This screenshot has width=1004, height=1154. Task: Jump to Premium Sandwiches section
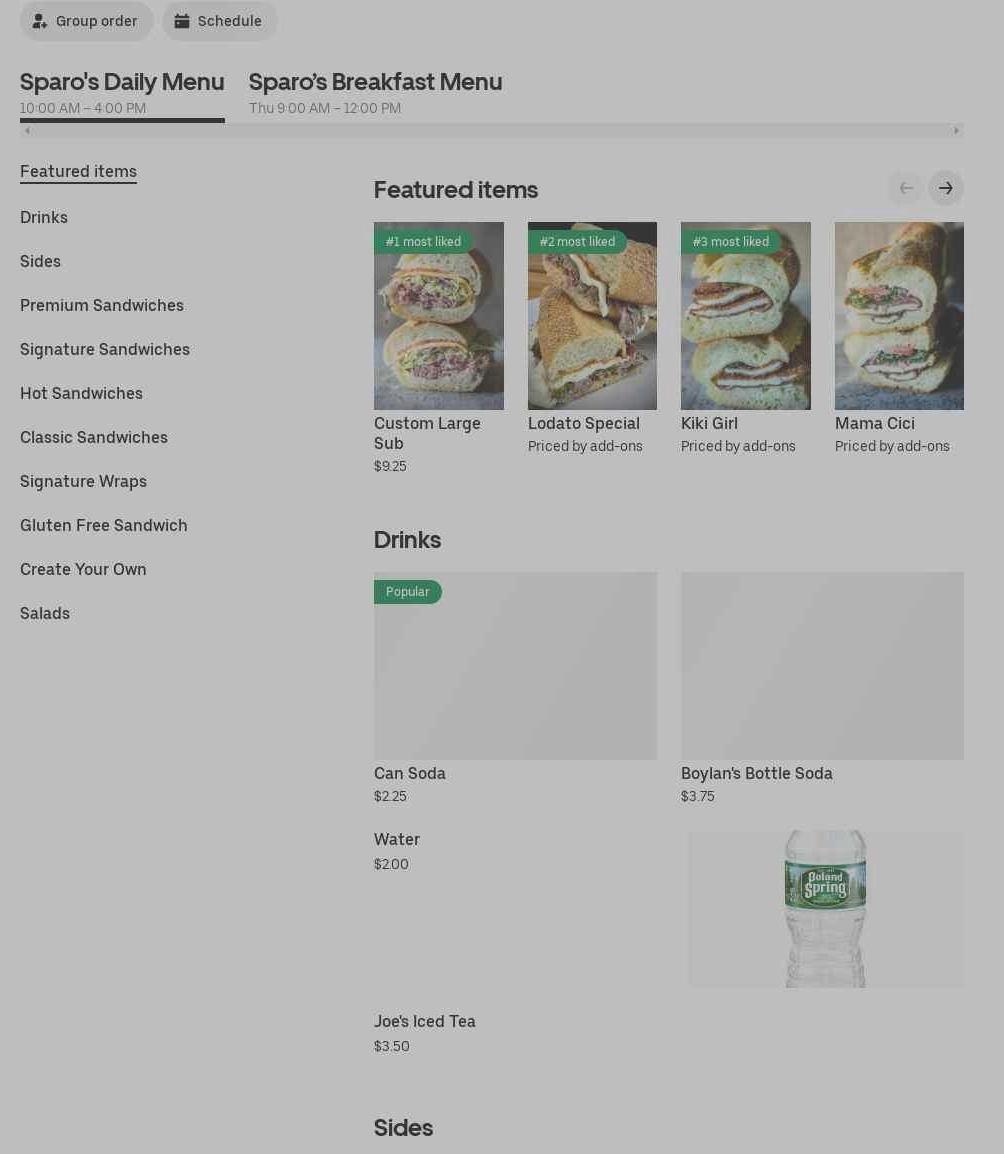point(102,305)
